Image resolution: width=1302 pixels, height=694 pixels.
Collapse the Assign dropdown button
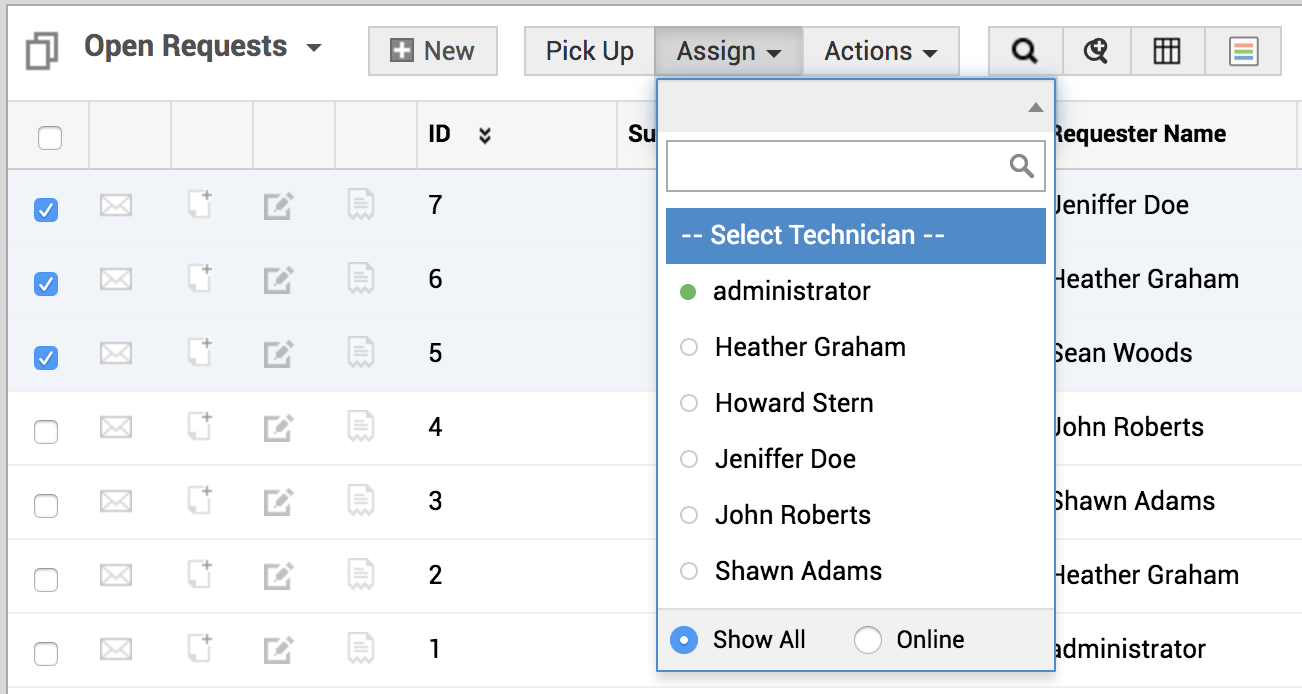click(728, 51)
